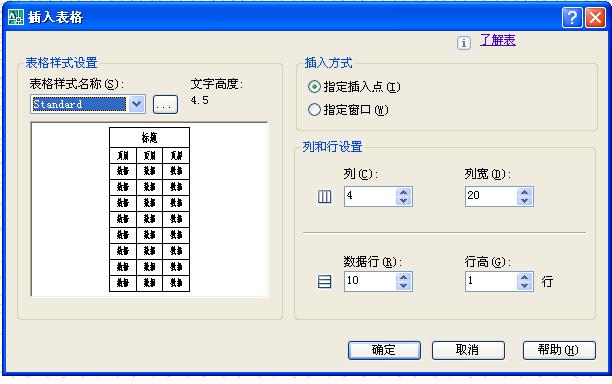Decrease the 数据行 value with down arrow
The width and height of the screenshot is (612, 384).
(404, 286)
